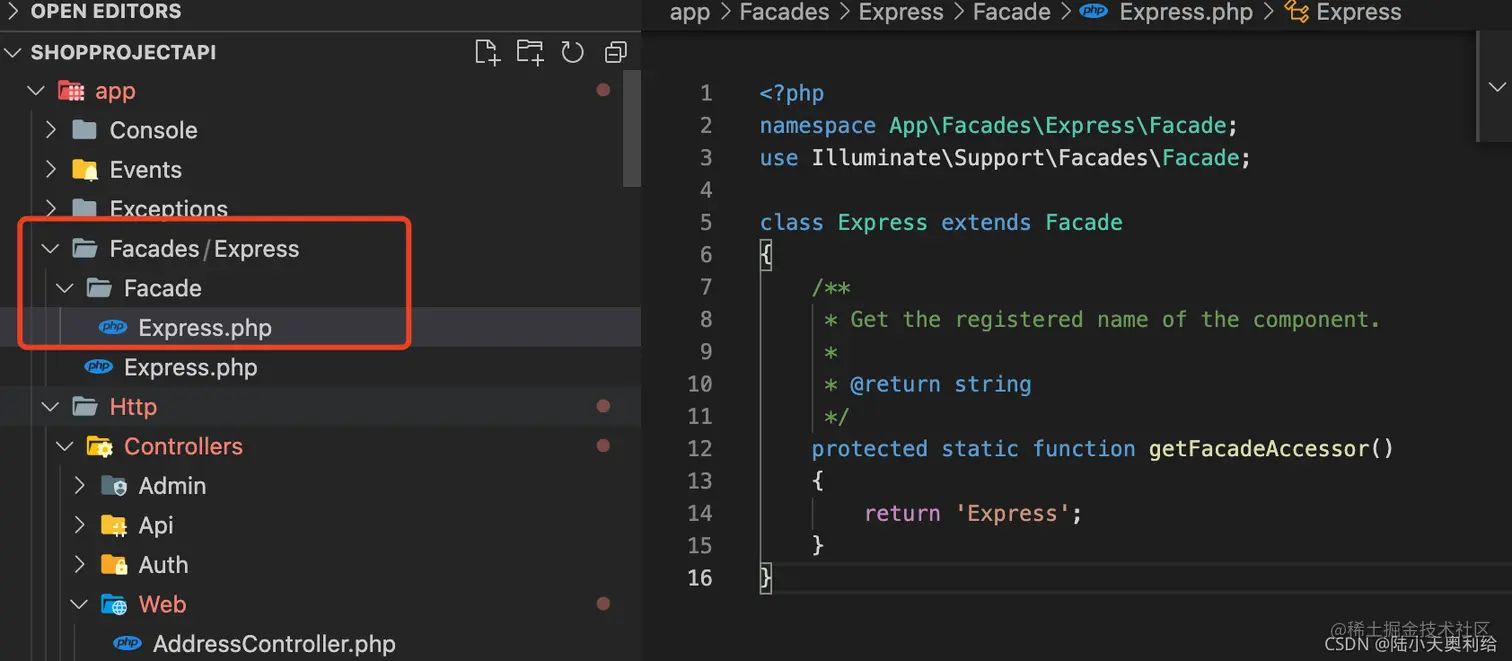1512x661 pixels.
Task: Collapse the Facade subfolder chevron
Action: point(65,288)
